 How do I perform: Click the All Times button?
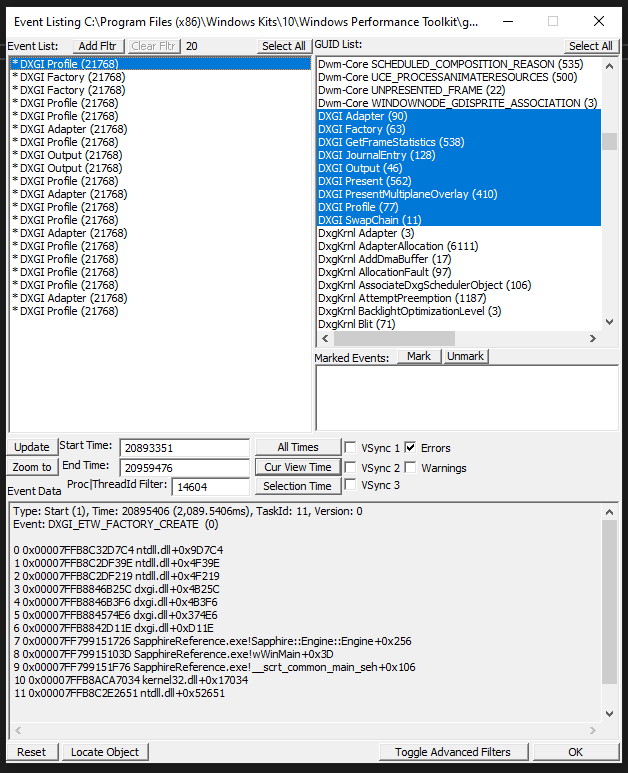click(x=297, y=447)
